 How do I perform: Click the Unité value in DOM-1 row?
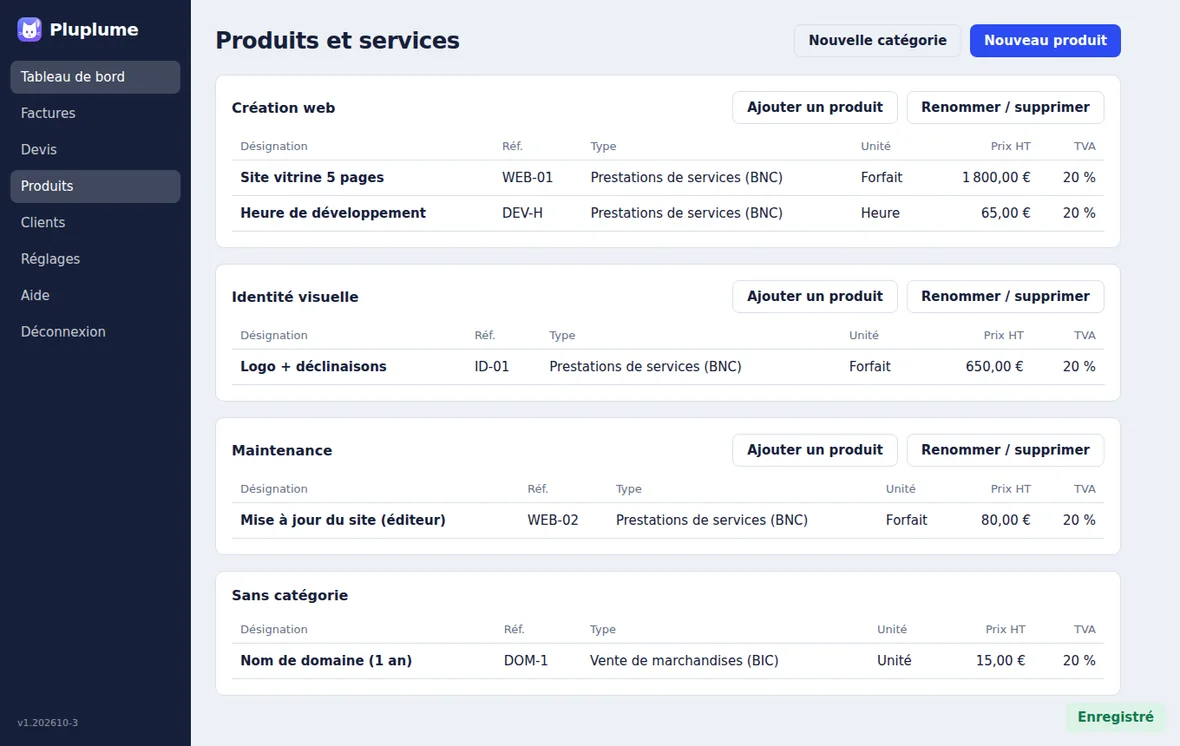click(894, 661)
